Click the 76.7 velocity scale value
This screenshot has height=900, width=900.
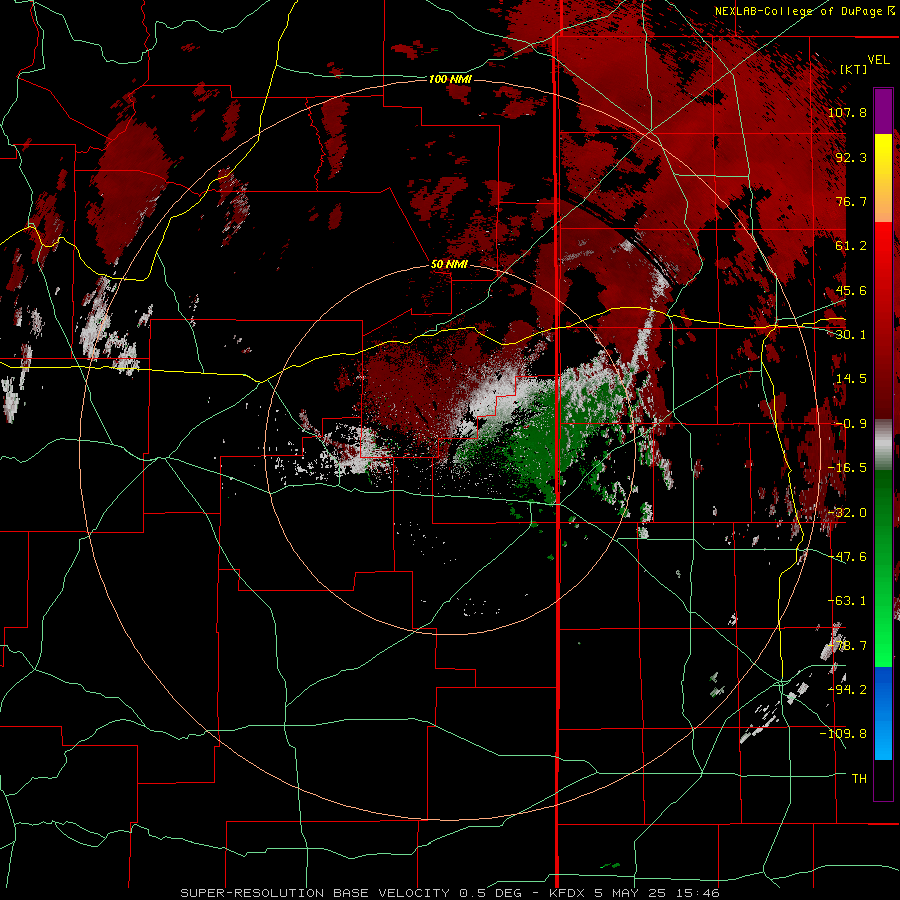(x=851, y=201)
